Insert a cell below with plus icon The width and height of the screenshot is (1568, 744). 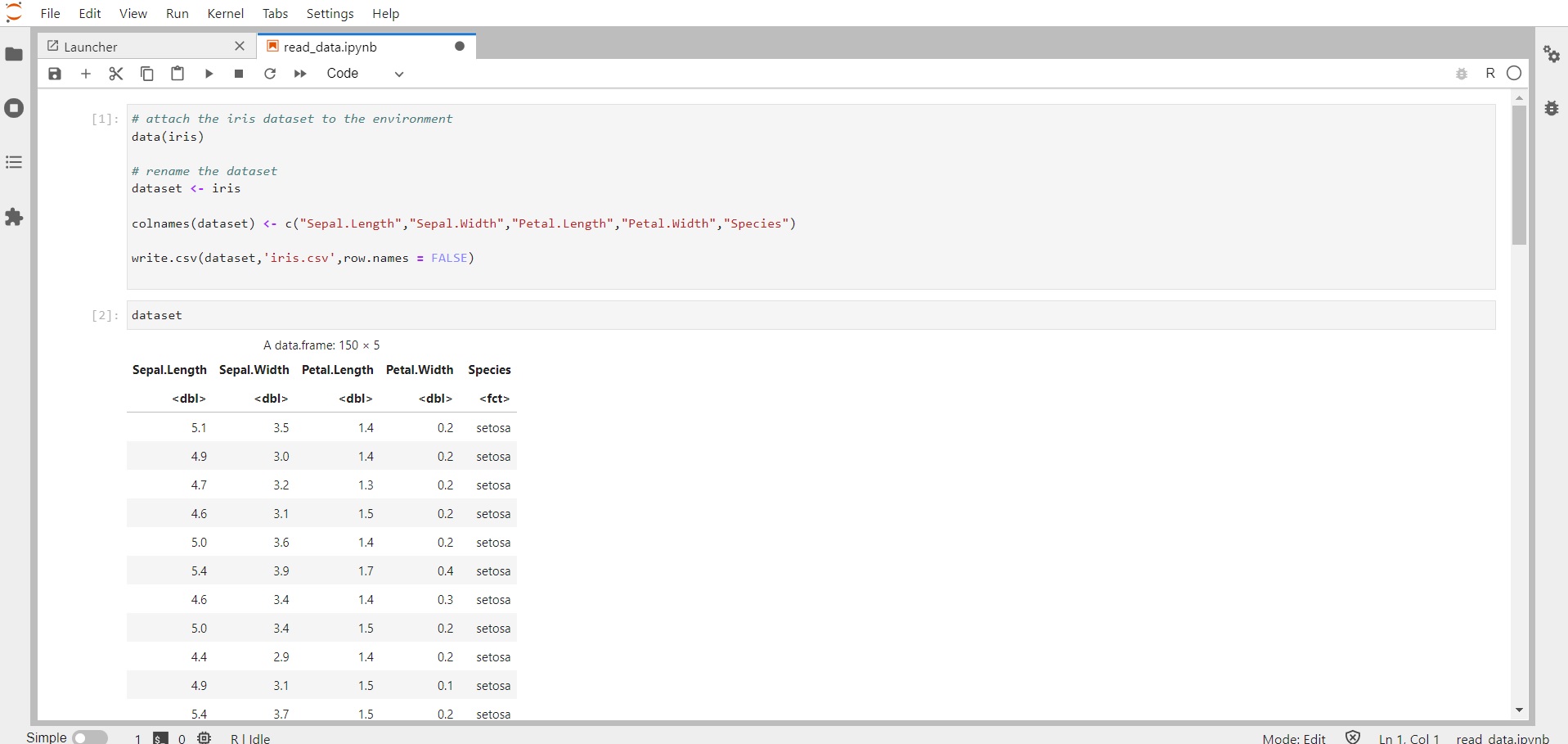[x=86, y=74]
